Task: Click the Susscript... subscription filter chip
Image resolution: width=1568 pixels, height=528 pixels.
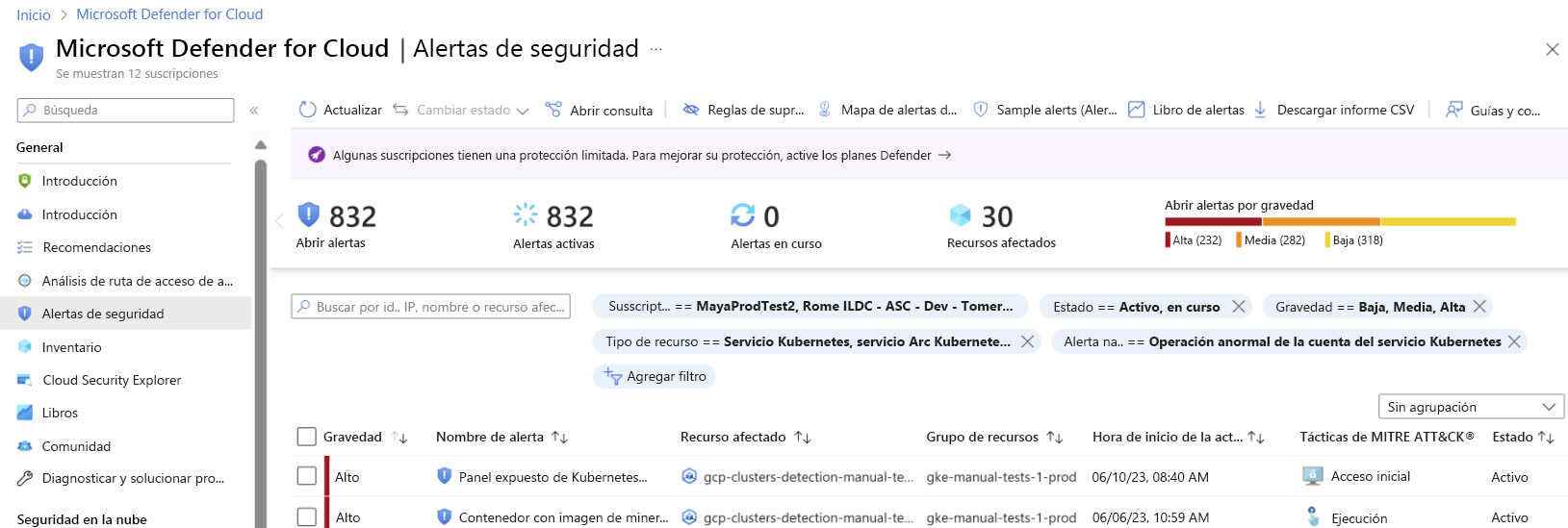Action: (x=810, y=307)
